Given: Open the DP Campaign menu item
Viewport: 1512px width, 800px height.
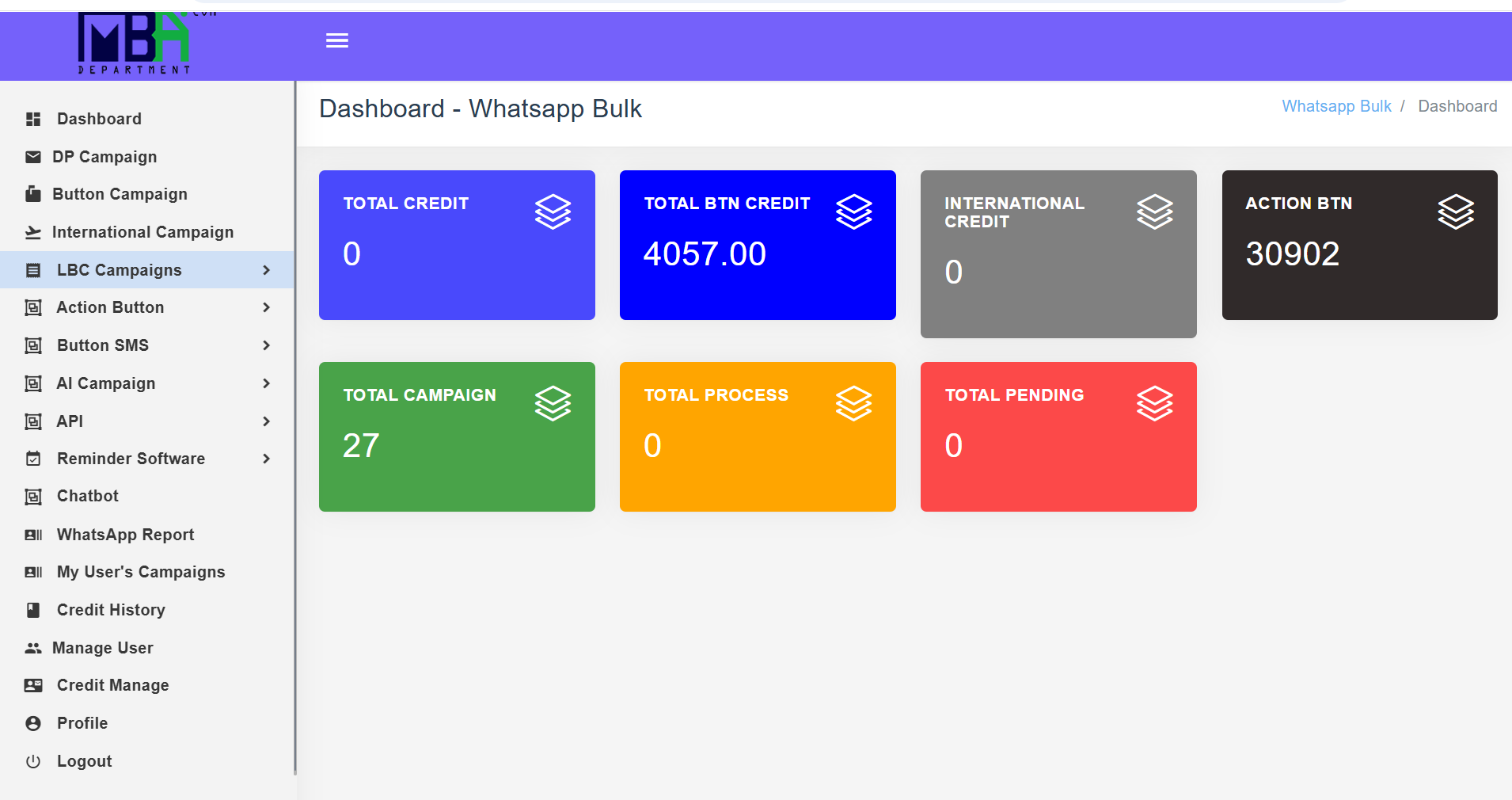Looking at the screenshot, I should point(147,157).
